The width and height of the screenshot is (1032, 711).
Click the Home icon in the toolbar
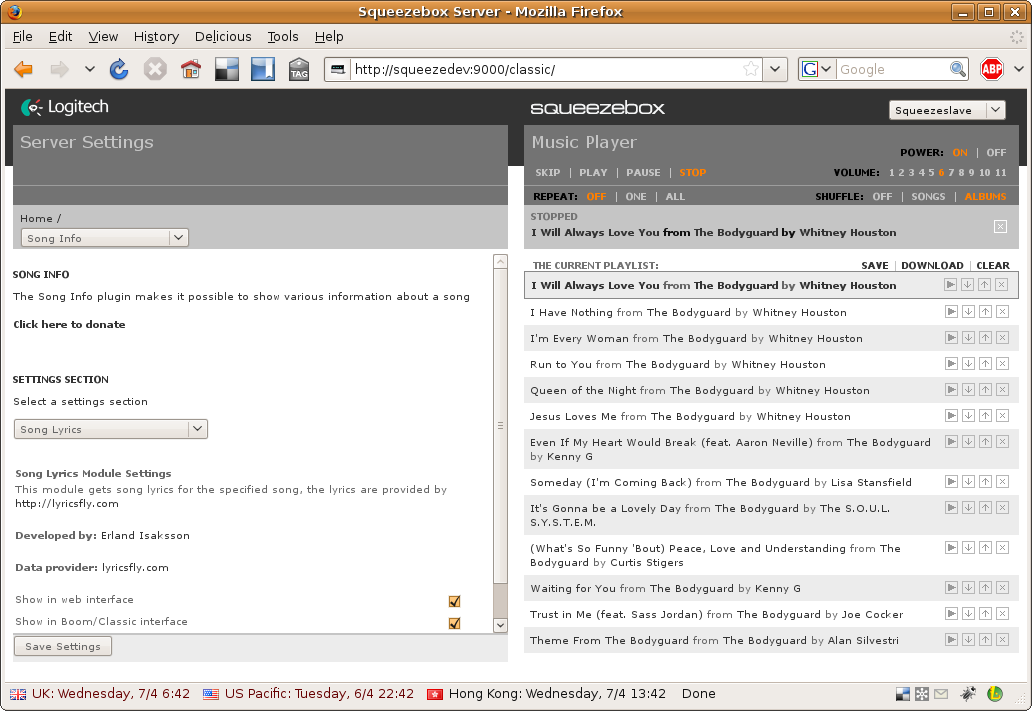[x=190, y=69]
